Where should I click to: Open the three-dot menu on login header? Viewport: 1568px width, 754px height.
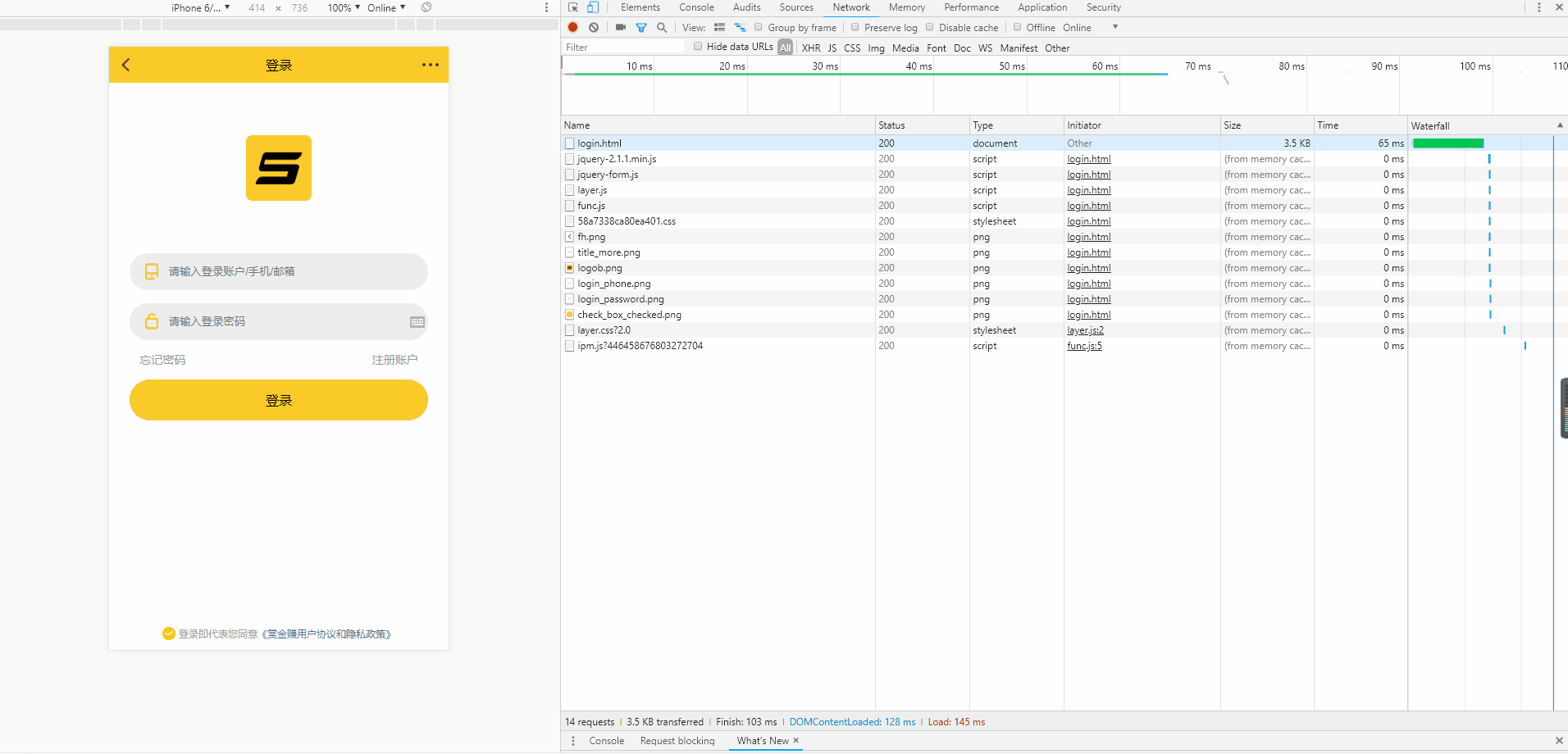click(x=431, y=65)
